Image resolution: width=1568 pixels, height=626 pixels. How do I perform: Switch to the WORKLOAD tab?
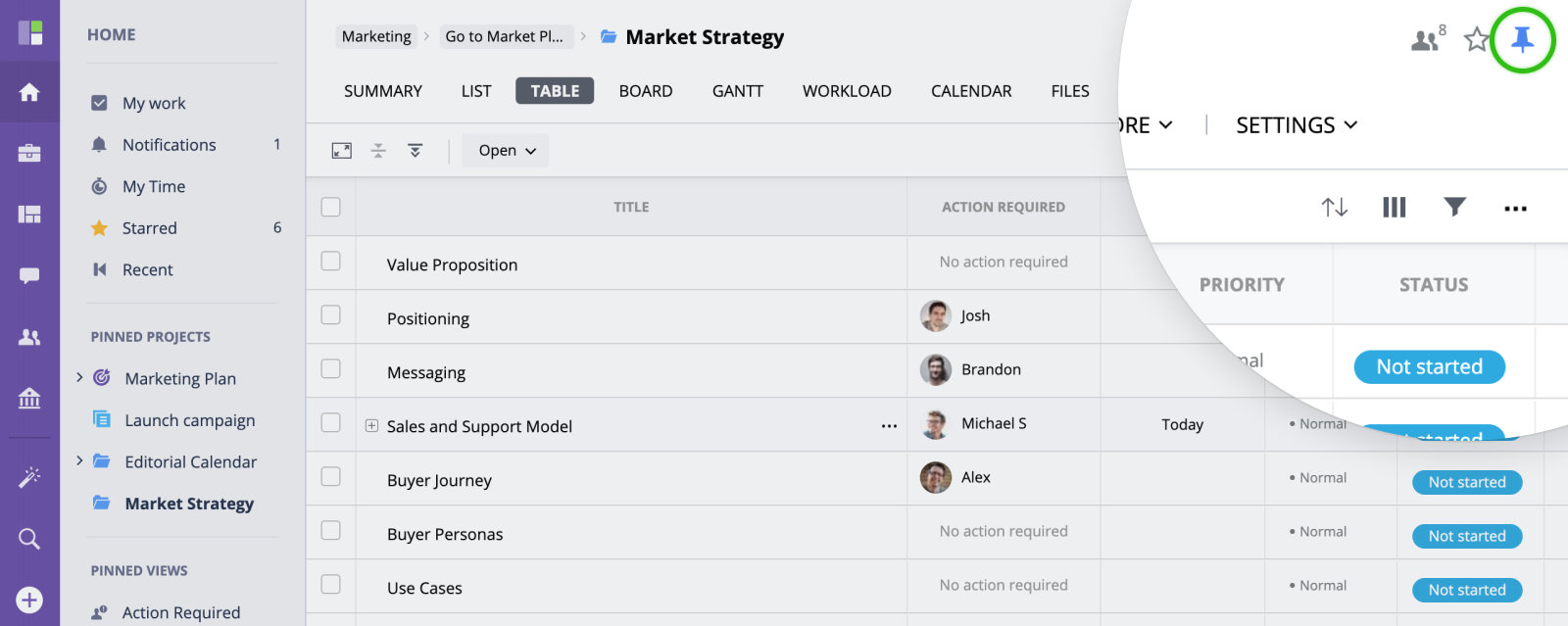[x=847, y=91]
